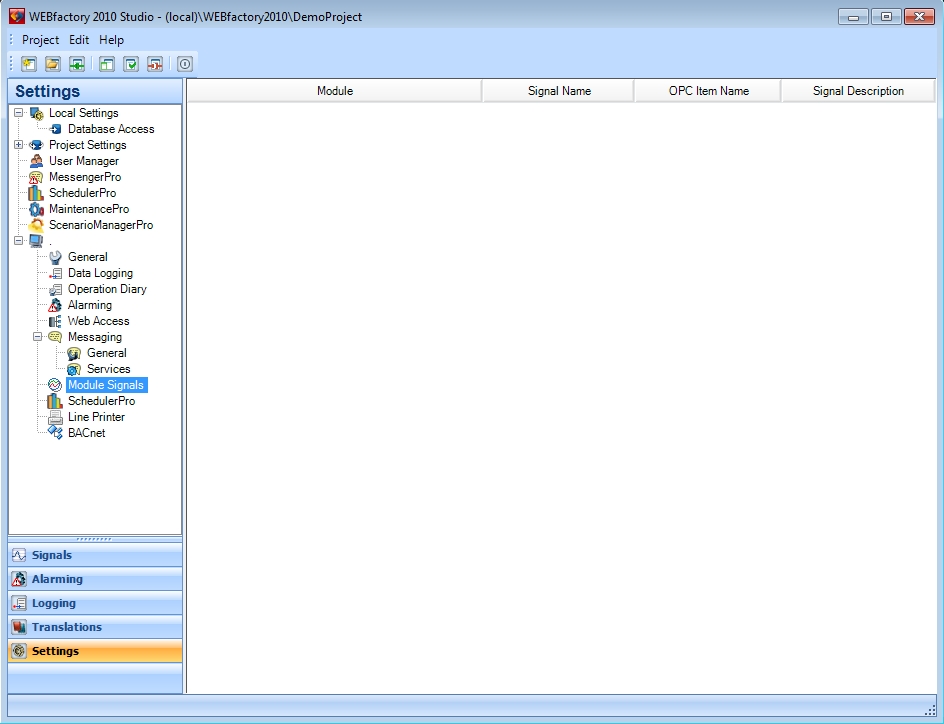The height and width of the screenshot is (724, 944).
Task: Select User Manager in the settings tree
Action: coord(83,161)
